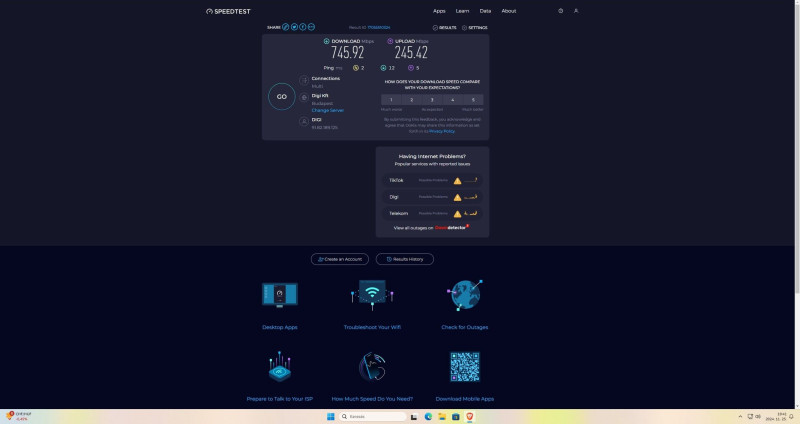Open the About menu
Screen dimensions: 800x424
[509, 11]
